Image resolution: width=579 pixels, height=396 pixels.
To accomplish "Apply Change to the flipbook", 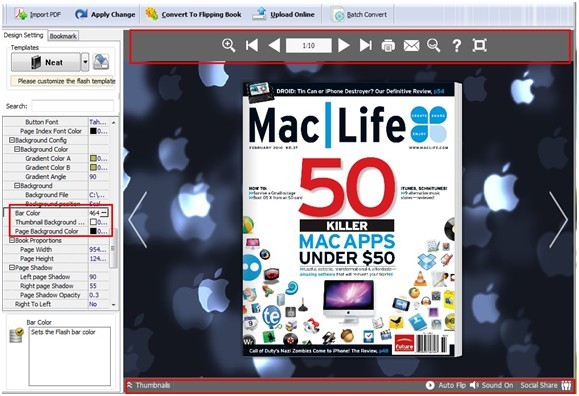I will (x=105, y=14).
